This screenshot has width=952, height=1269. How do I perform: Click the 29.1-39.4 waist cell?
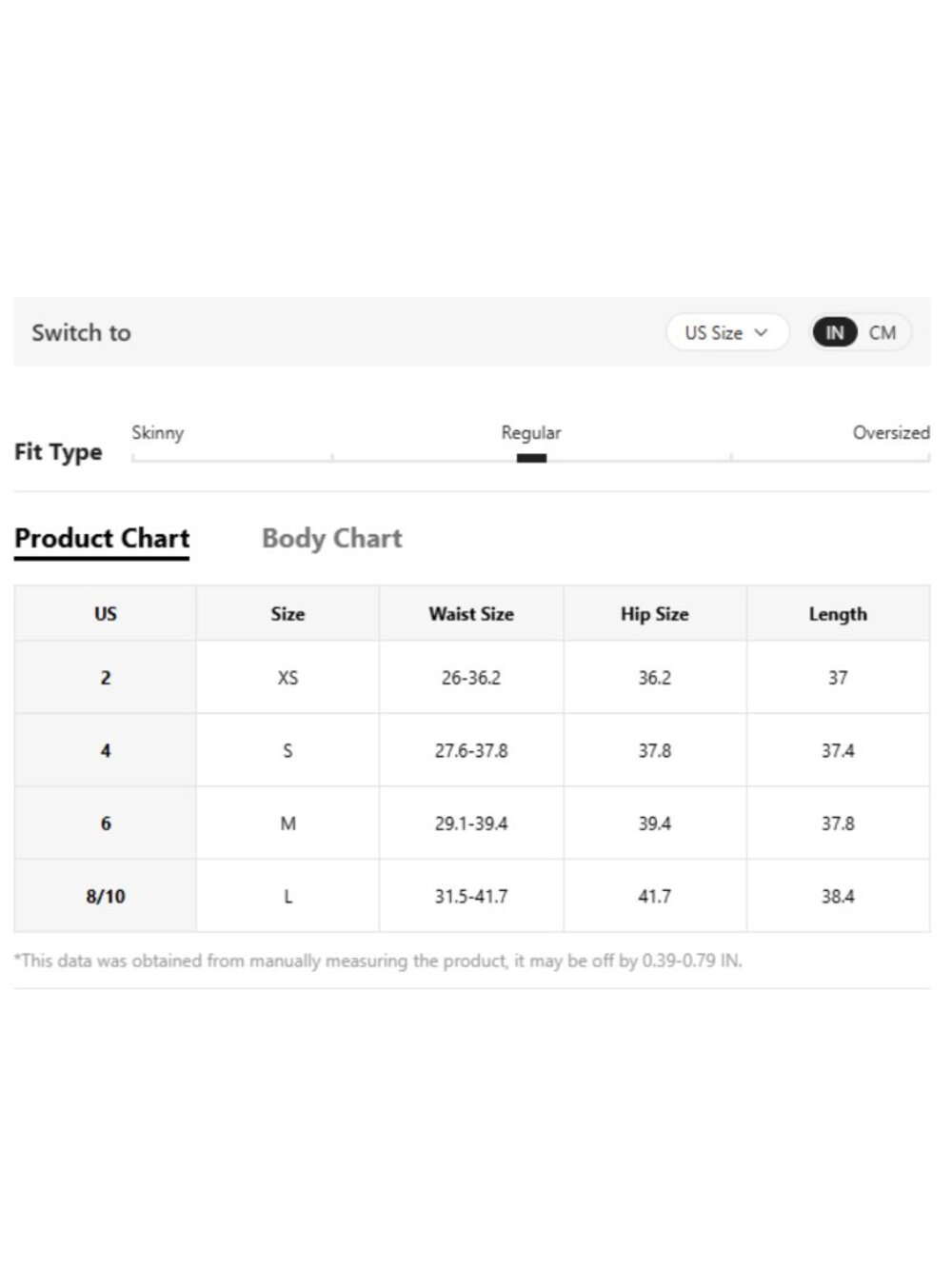pyautogui.click(x=471, y=823)
